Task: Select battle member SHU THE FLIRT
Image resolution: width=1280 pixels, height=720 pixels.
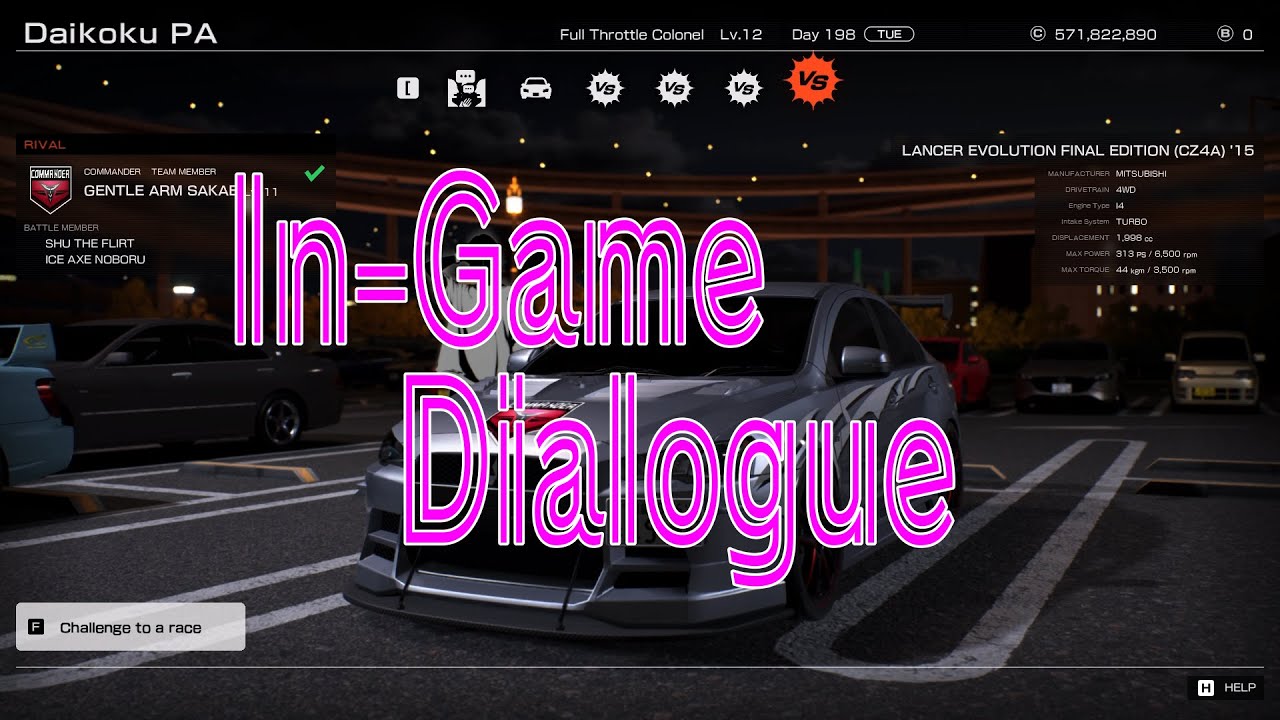Action: [x=90, y=243]
